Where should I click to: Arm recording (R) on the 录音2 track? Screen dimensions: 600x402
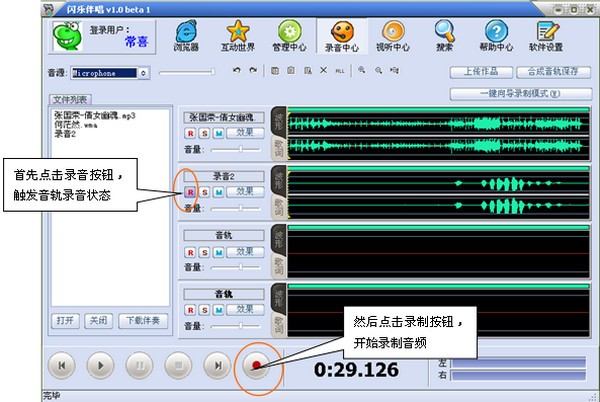pyautogui.click(x=190, y=191)
